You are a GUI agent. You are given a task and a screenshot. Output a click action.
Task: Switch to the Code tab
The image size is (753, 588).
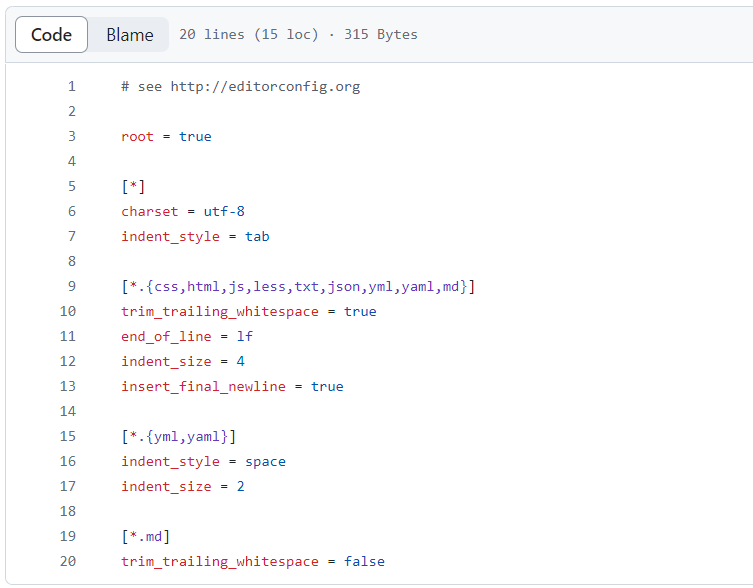[x=51, y=35]
